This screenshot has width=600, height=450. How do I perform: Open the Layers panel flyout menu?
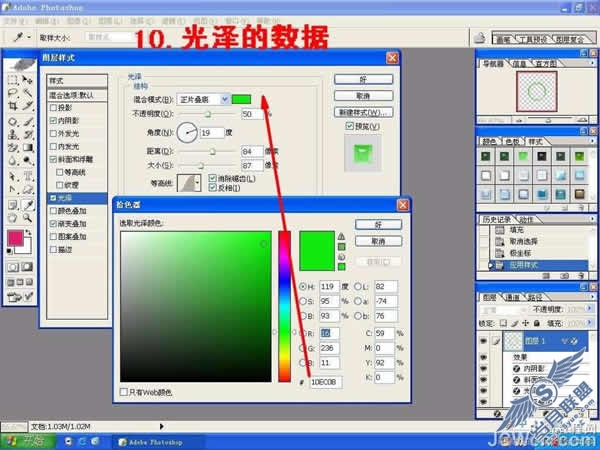click(592, 297)
